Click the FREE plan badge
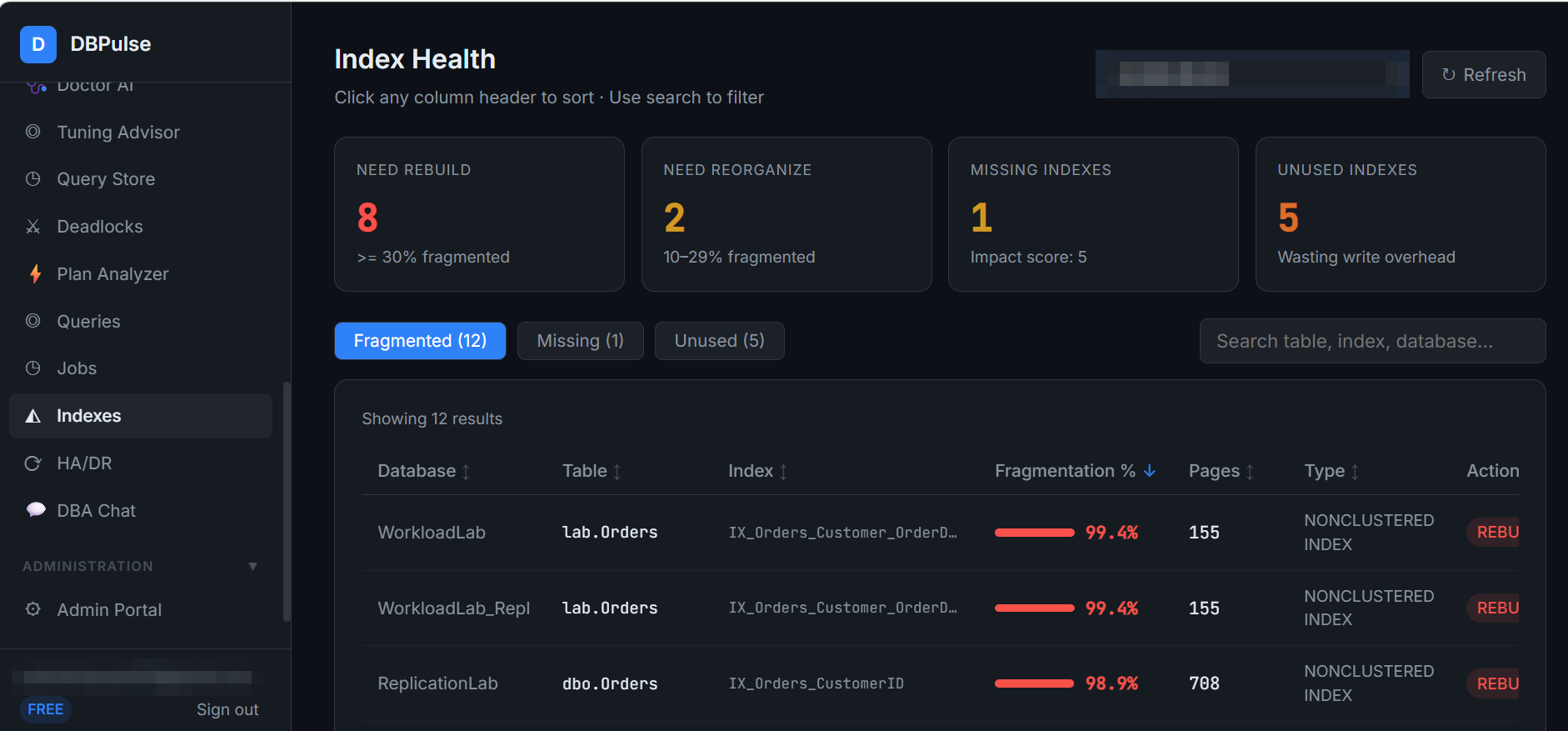The height and width of the screenshot is (731, 1568). (46, 709)
